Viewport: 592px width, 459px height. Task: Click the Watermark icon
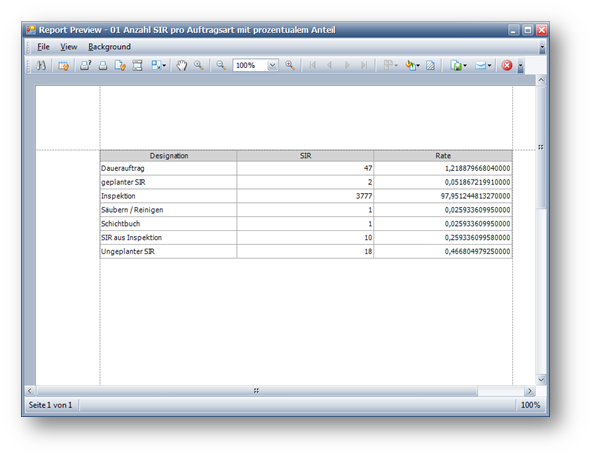[430, 66]
